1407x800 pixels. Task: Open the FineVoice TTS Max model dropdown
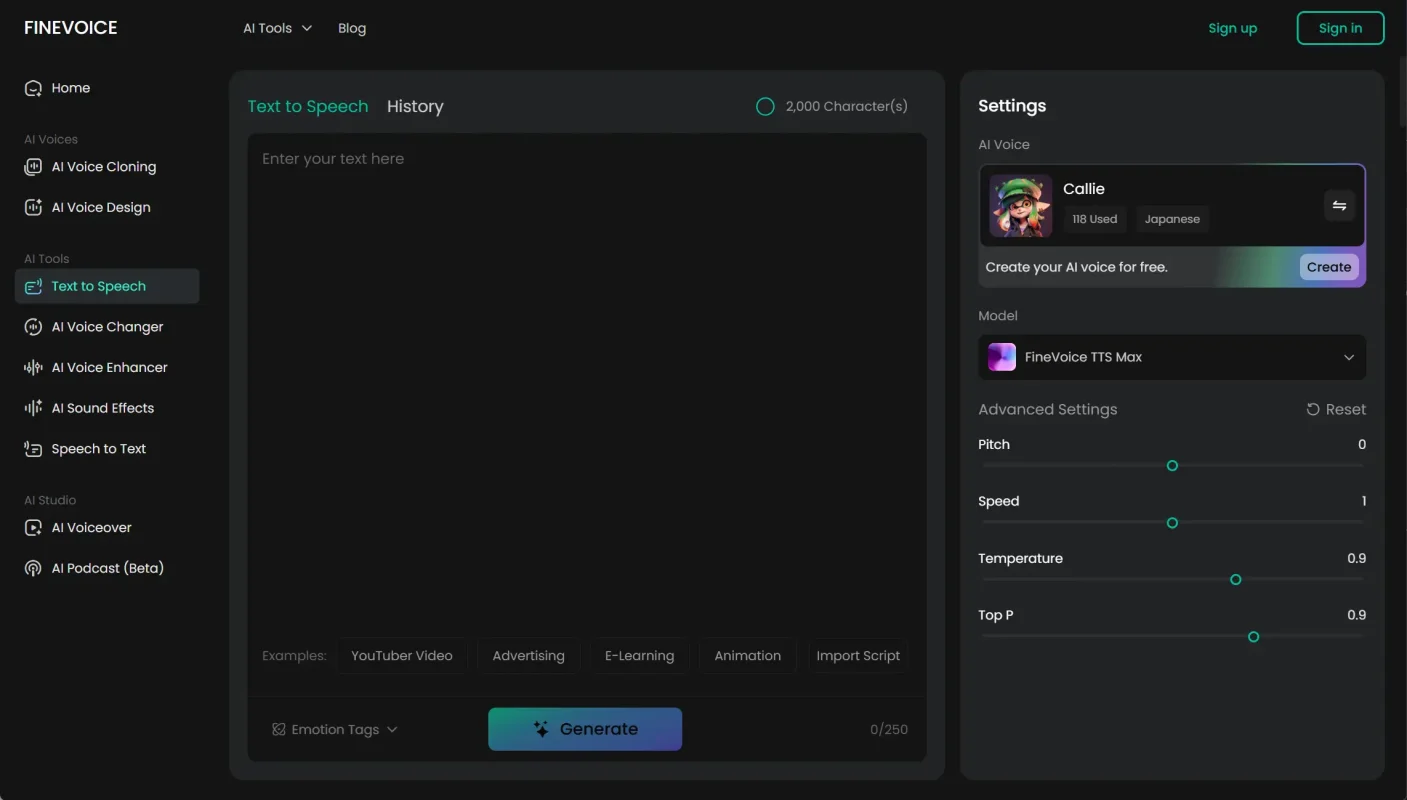(1171, 357)
